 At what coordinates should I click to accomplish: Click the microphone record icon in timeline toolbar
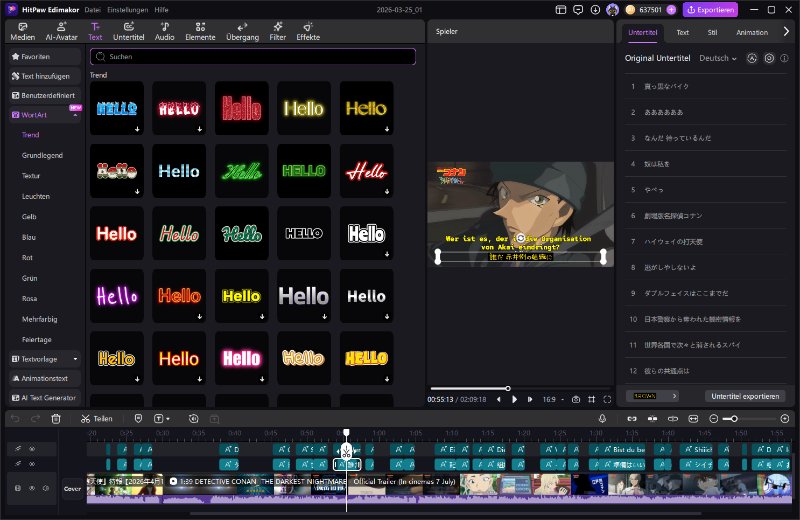602,418
